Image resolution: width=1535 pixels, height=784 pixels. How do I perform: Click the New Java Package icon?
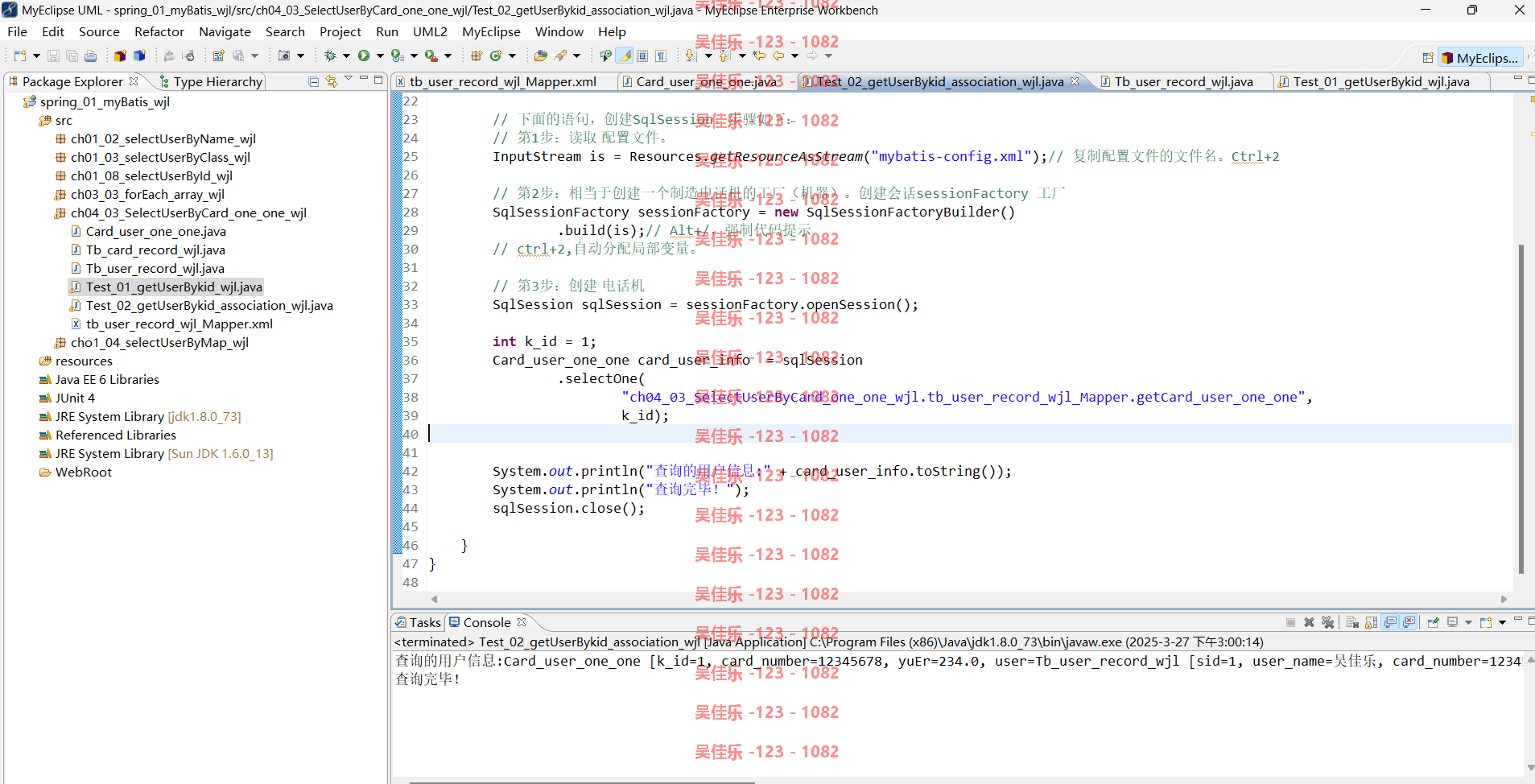477,56
